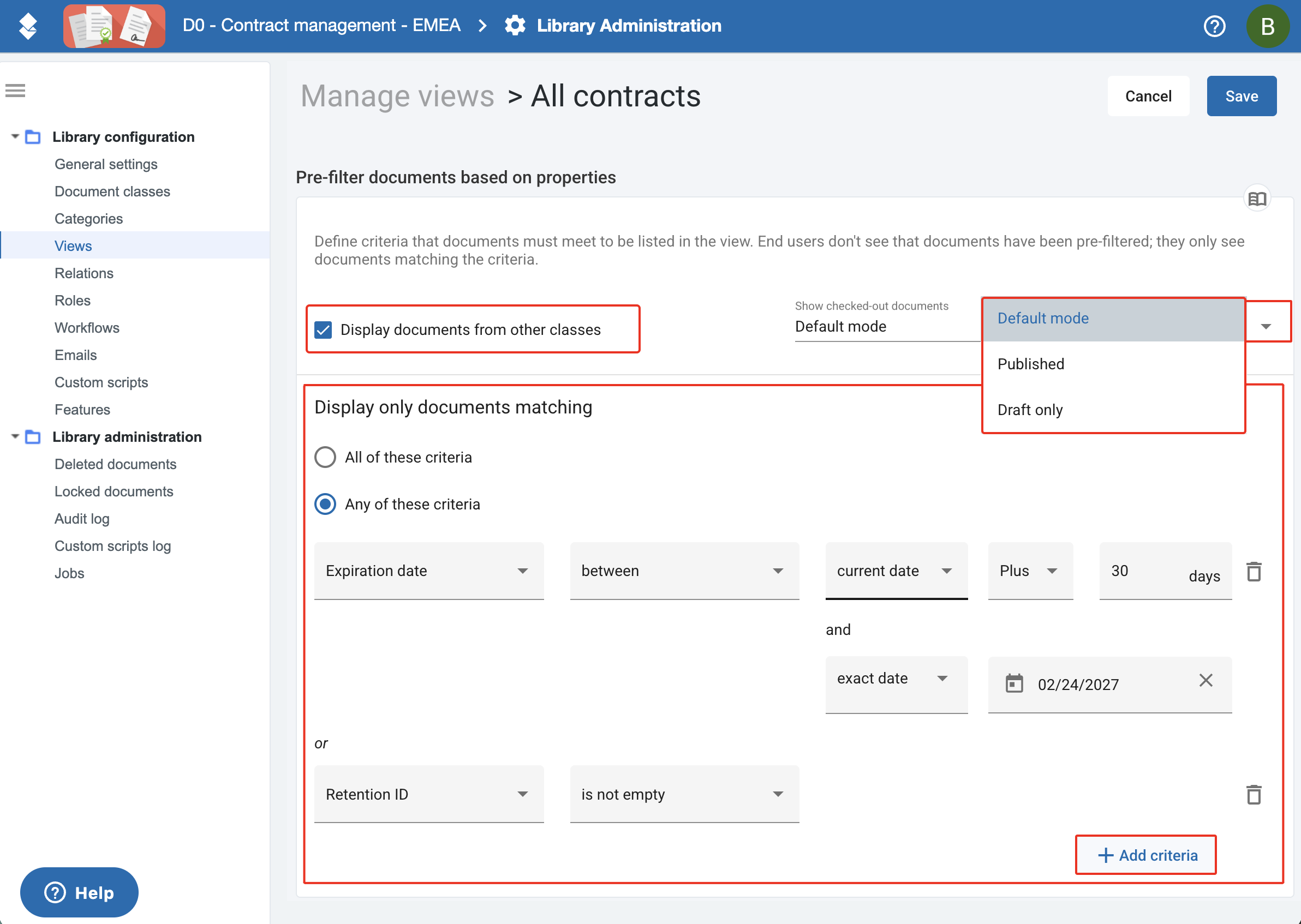The width and height of the screenshot is (1301, 924).
Task: Go back to Manage views breadcrumb
Action: coord(397,96)
